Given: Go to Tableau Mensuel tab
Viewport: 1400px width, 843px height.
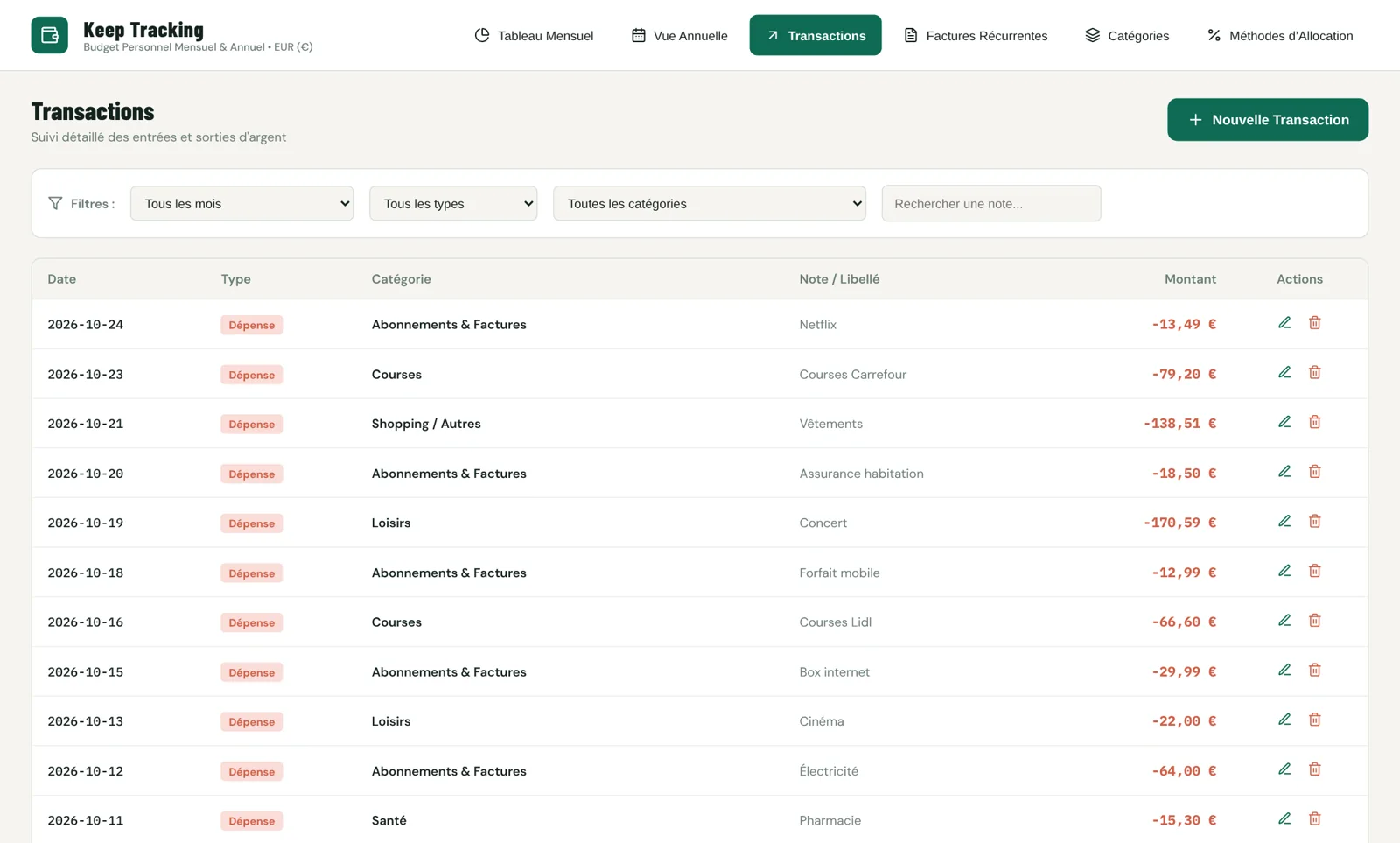Looking at the screenshot, I should coord(534,35).
